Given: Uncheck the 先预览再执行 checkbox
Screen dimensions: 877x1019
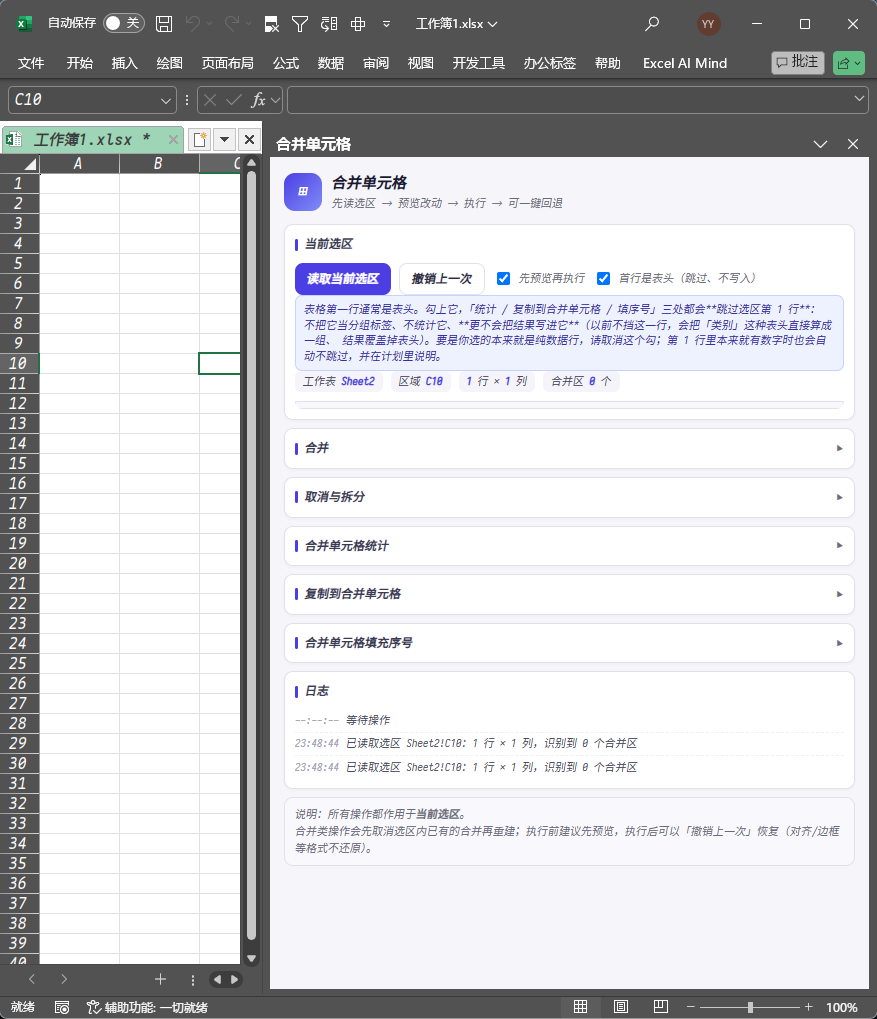Looking at the screenshot, I should 503,278.
